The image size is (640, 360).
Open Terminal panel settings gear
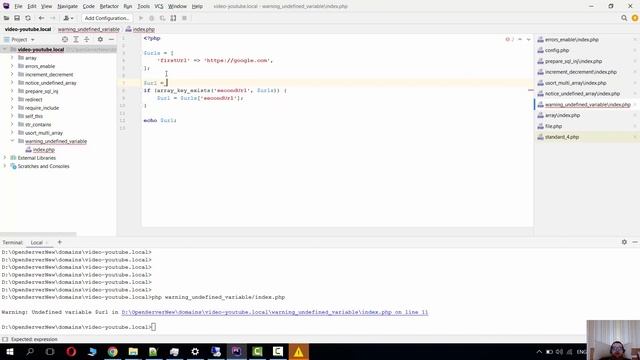(624, 242)
